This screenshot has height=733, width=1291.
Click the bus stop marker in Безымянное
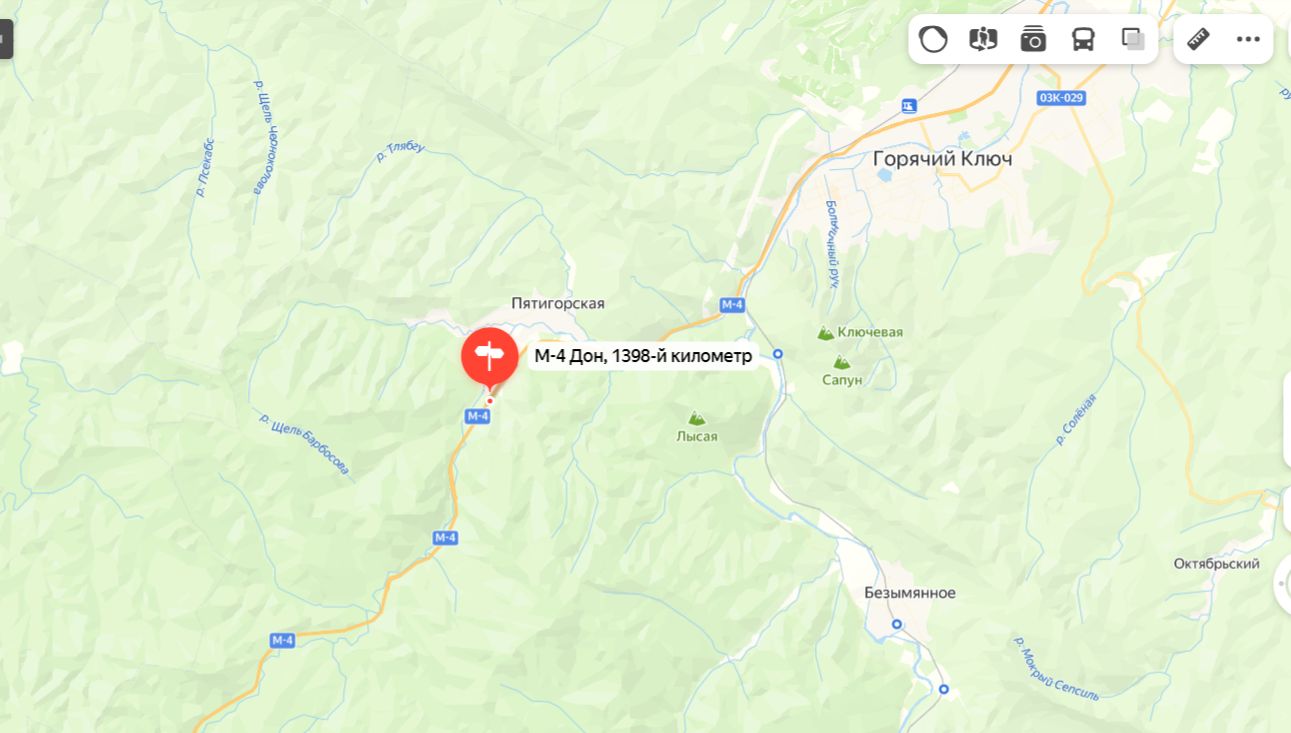[896, 624]
